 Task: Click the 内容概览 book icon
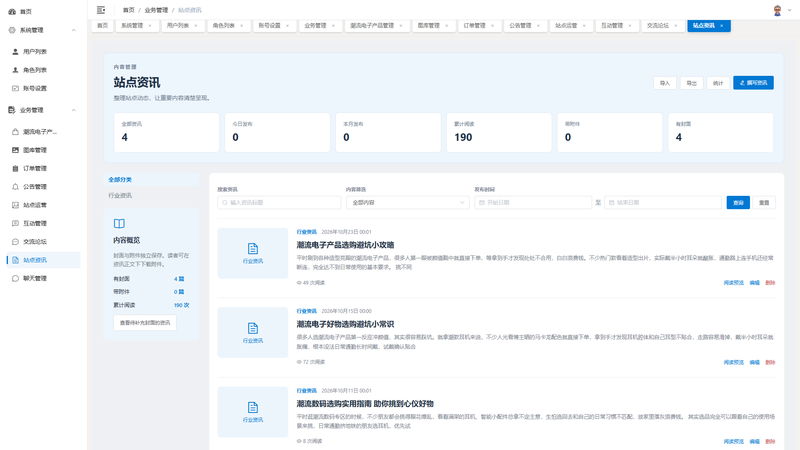tap(119, 223)
